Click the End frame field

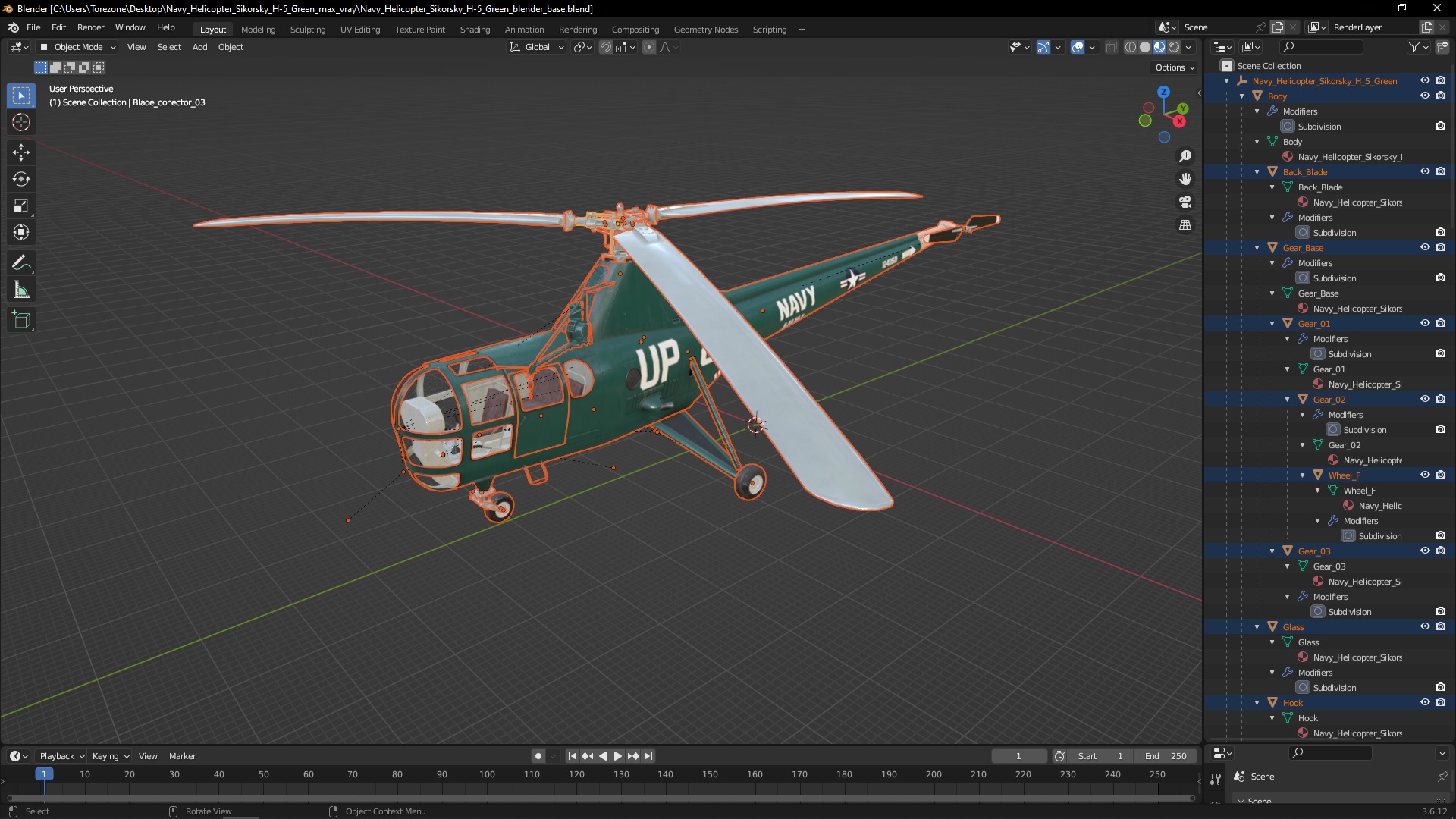click(1166, 756)
